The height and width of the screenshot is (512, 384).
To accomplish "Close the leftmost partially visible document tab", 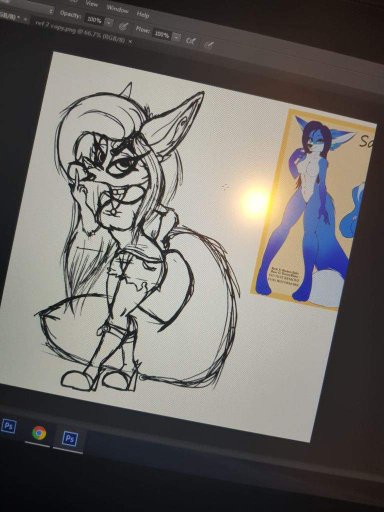I will click(x=26, y=20).
